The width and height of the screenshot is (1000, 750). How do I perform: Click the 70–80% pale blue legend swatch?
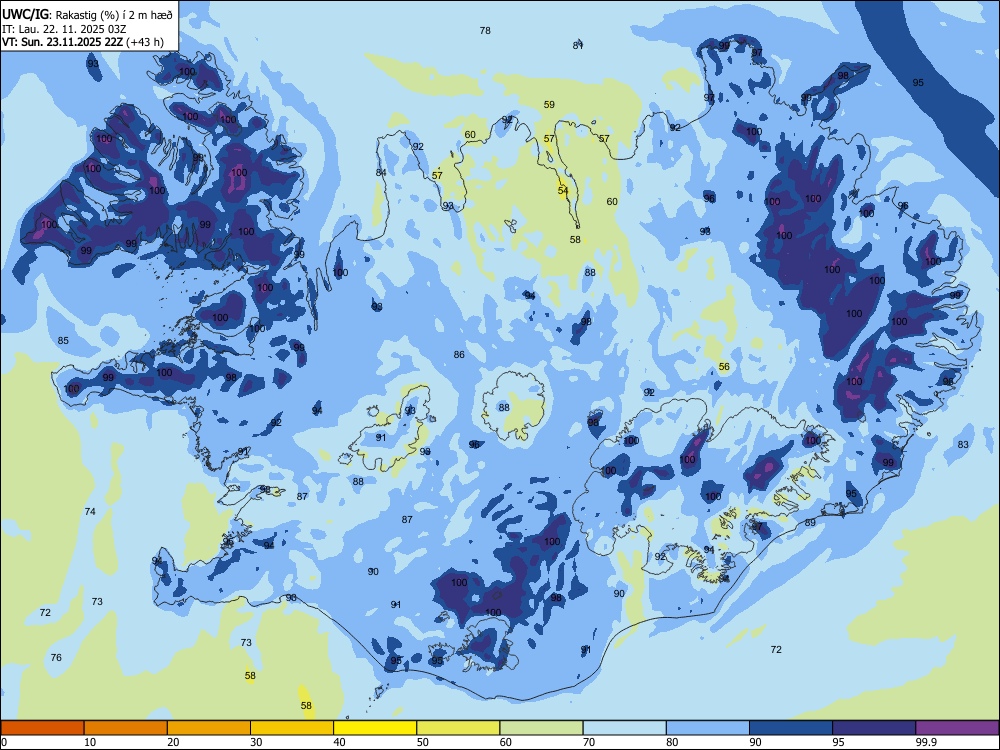[624, 728]
